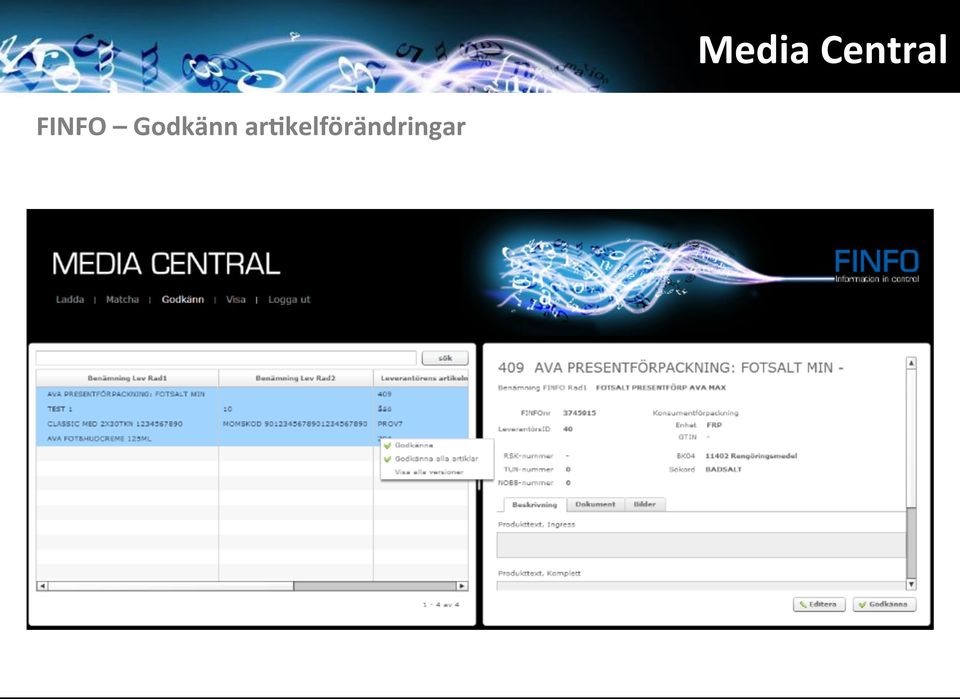Click the Logga ut link
The image size is (960, 699).
[x=289, y=299]
